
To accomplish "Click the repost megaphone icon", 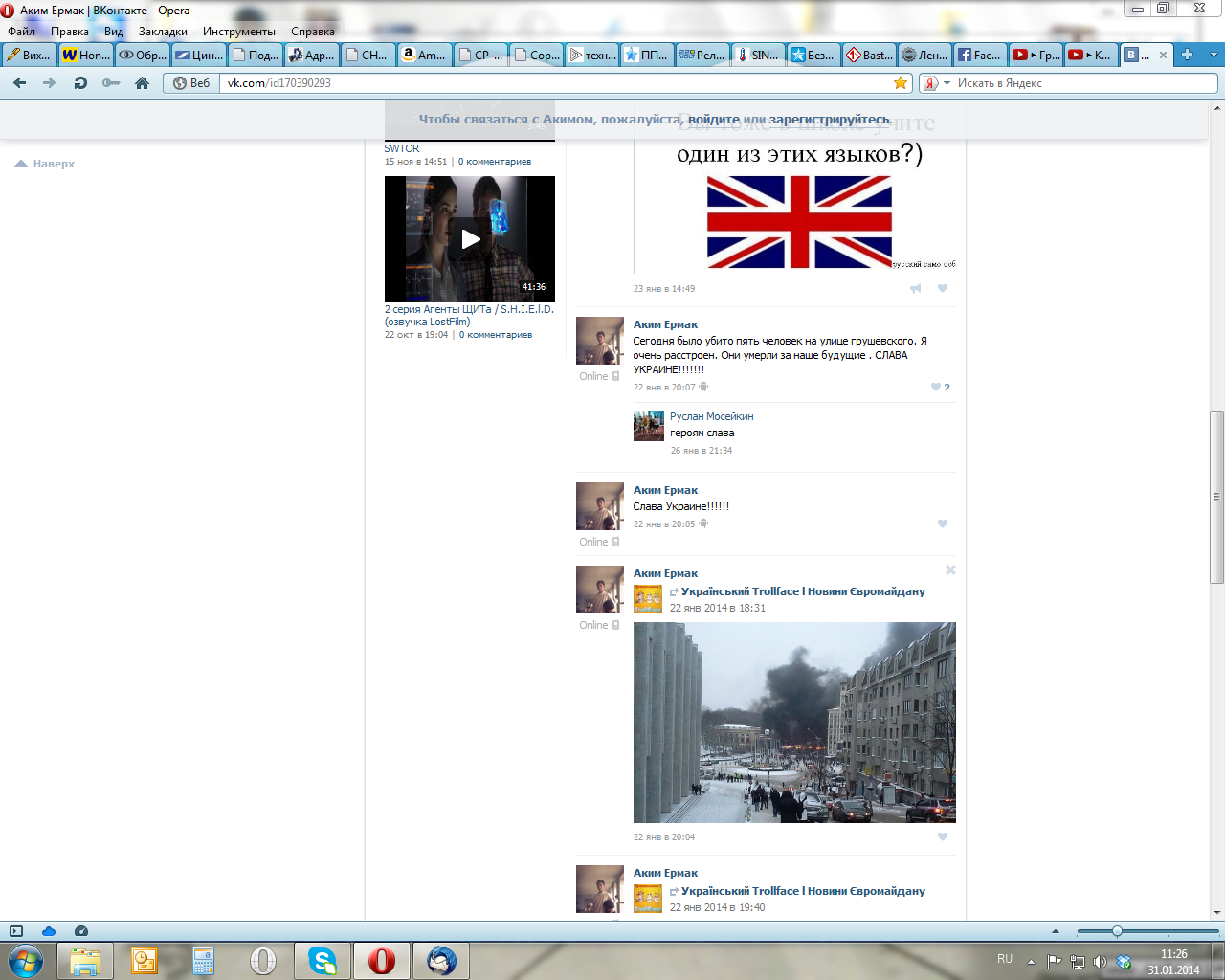I will [x=916, y=288].
